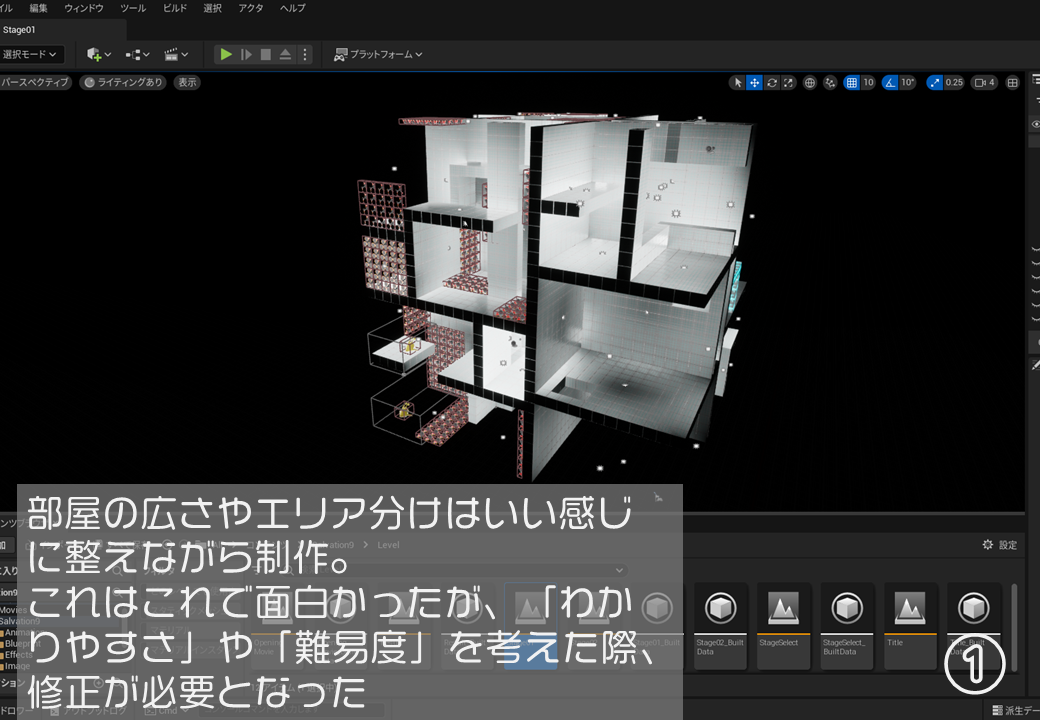Toggle grid snapping on or off
Screen dimensions: 1040x720
point(851,83)
